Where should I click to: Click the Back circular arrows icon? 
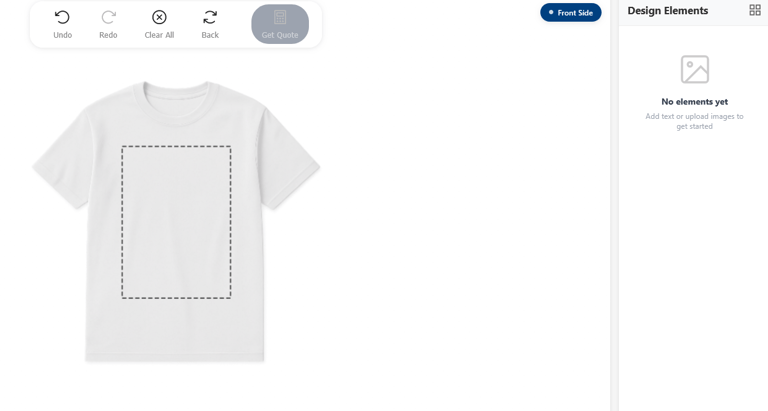tap(210, 18)
